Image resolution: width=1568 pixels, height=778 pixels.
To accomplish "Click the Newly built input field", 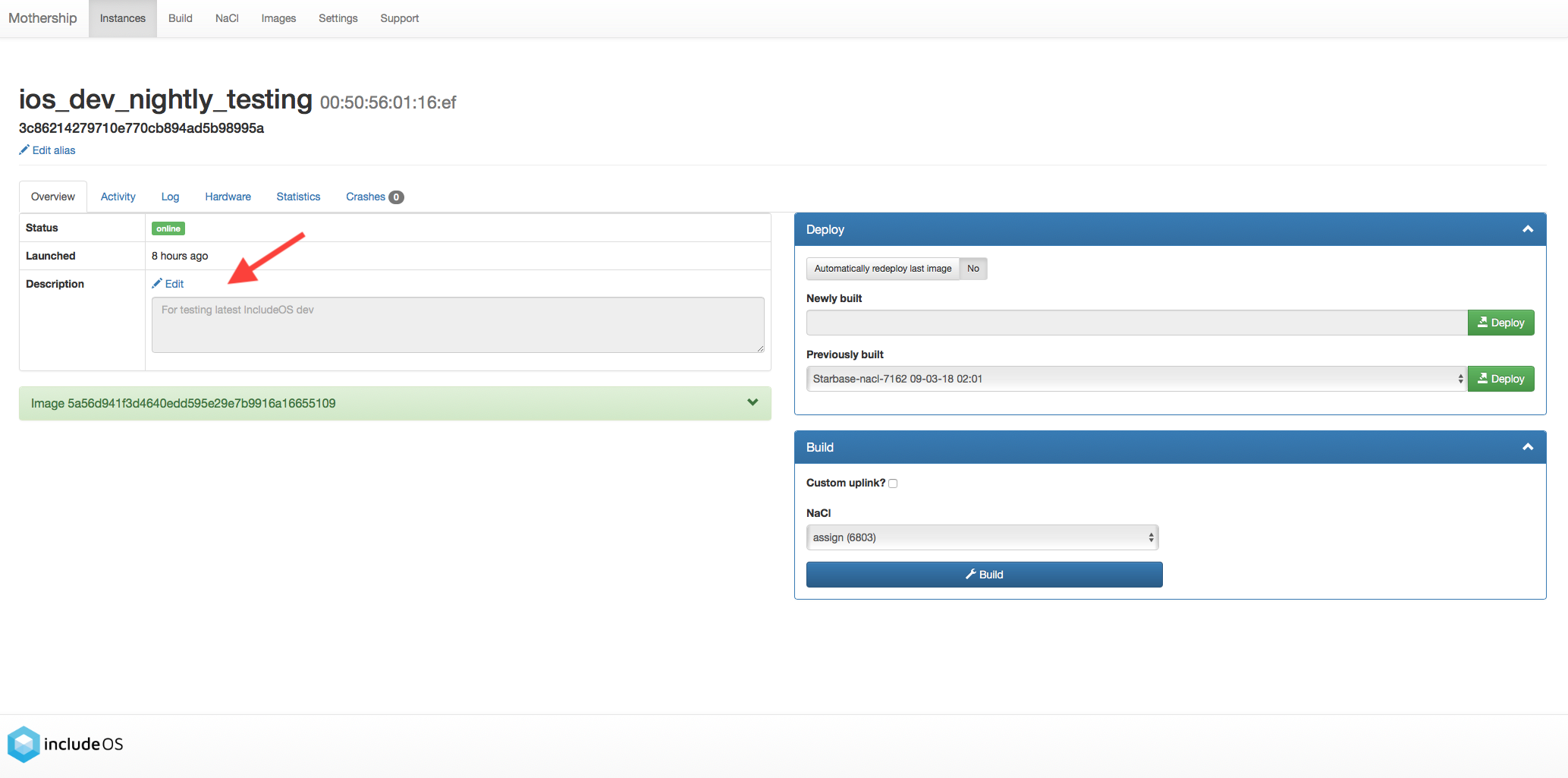I will click(x=1136, y=323).
